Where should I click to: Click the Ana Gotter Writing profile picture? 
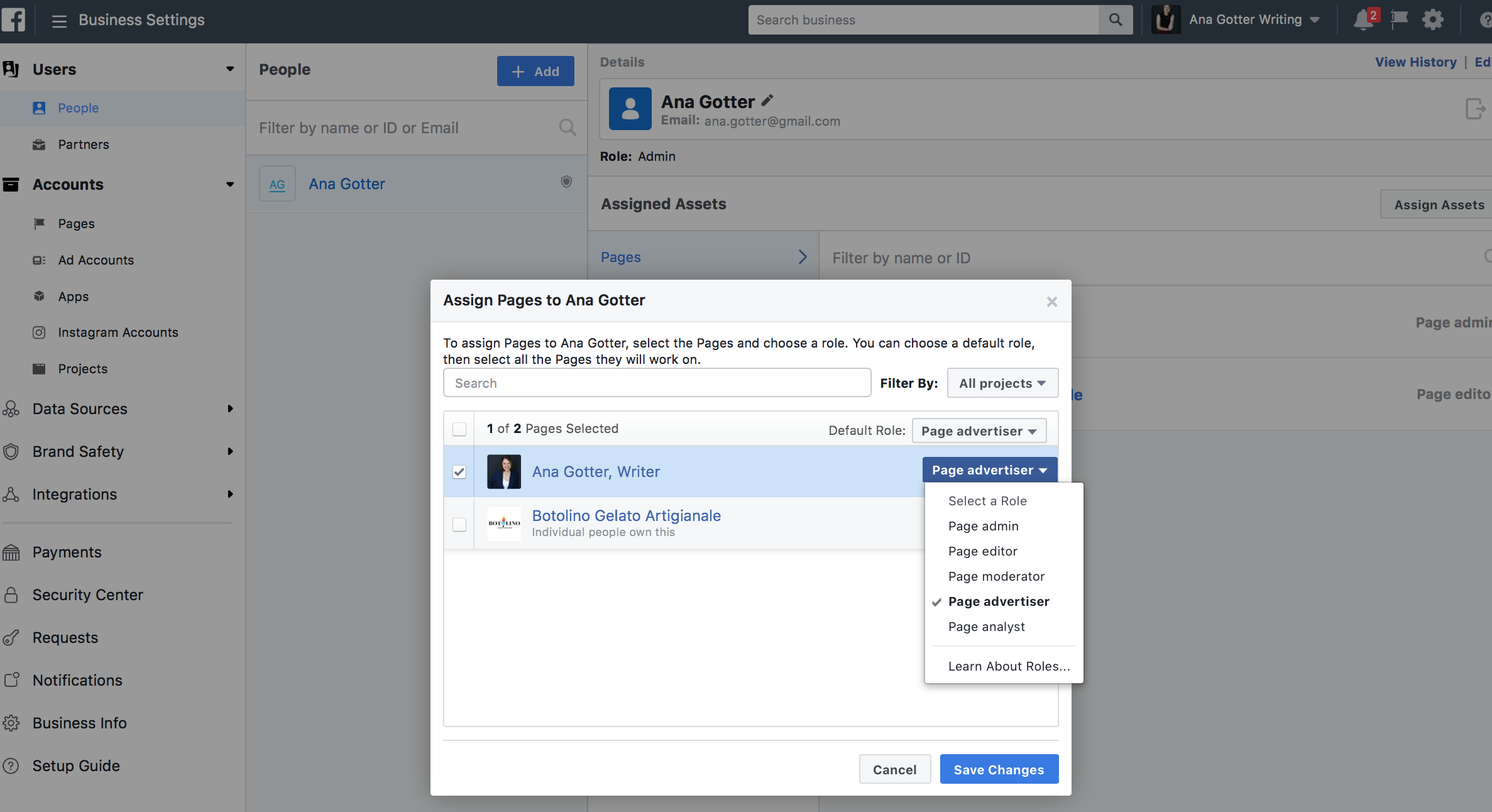[1166, 19]
